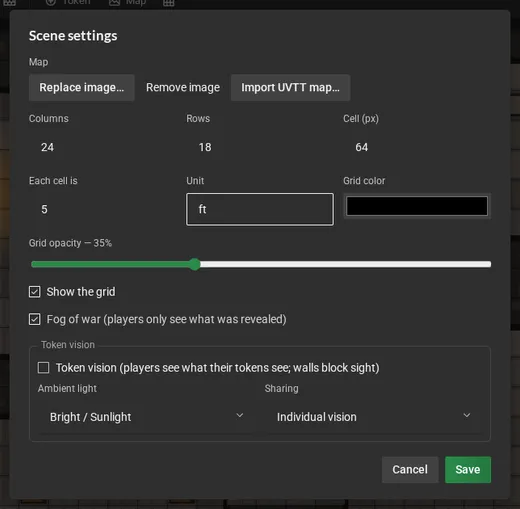Edit the Each cell is value 5
The width and height of the screenshot is (520, 509).
click(102, 209)
